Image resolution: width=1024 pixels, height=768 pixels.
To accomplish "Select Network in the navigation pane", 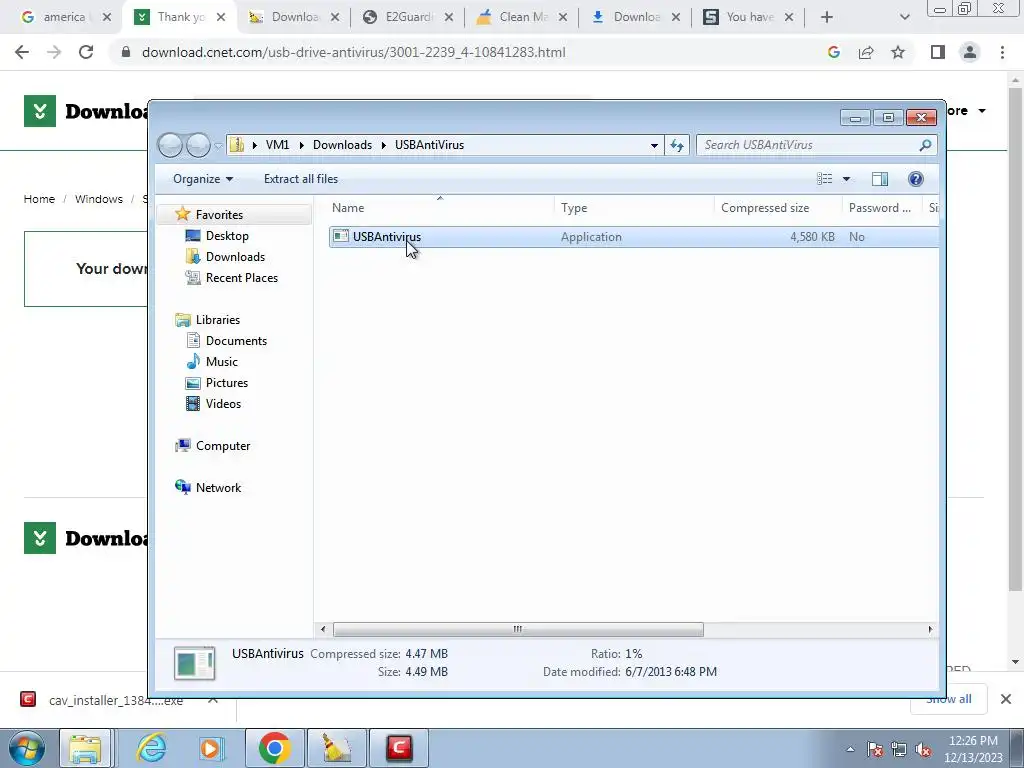I will tap(217, 488).
